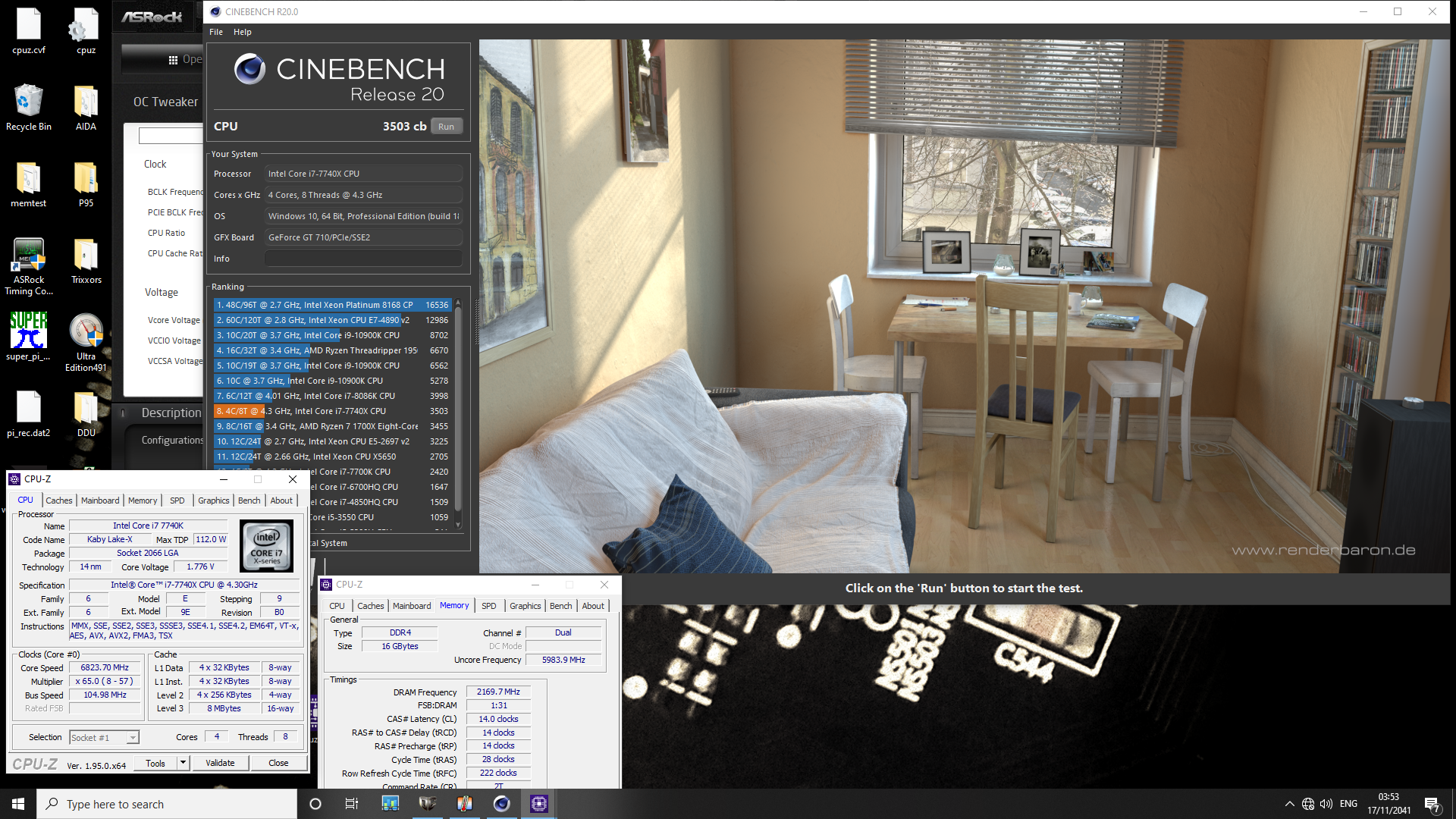Select Vcore Voltage in ASRock window
Viewport: 1456px width, 819px height.
click(174, 321)
